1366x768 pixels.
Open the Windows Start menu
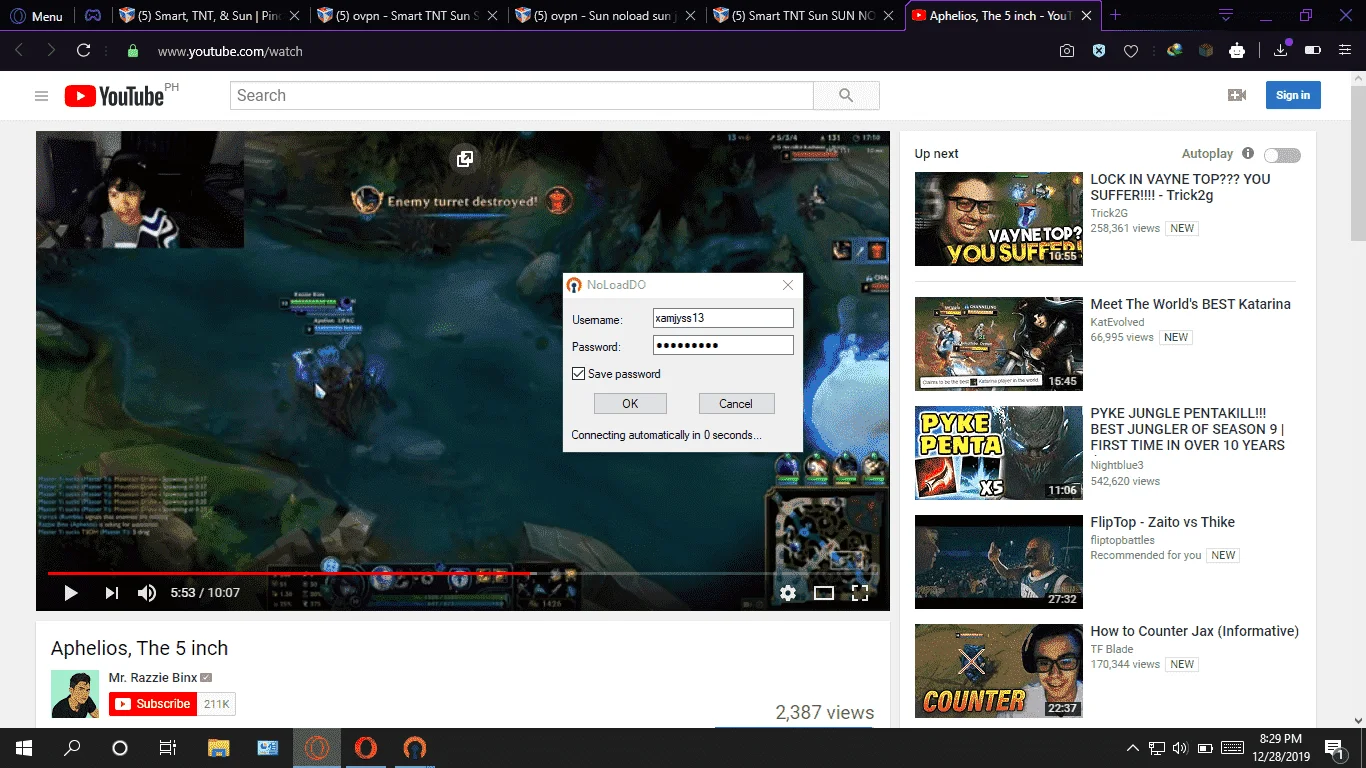pyautogui.click(x=24, y=748)
